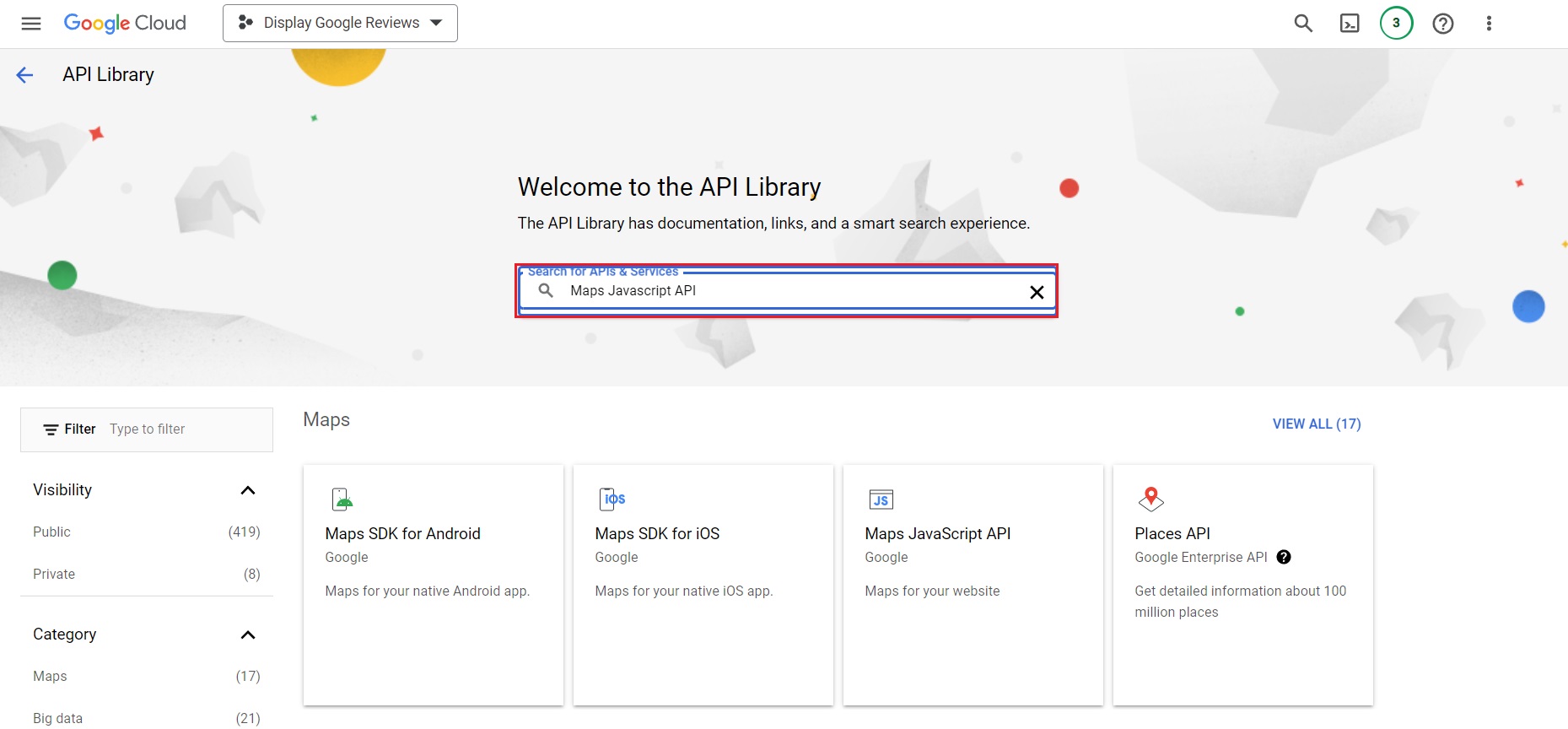Click the (419) count next to Public

click(244, 532)
